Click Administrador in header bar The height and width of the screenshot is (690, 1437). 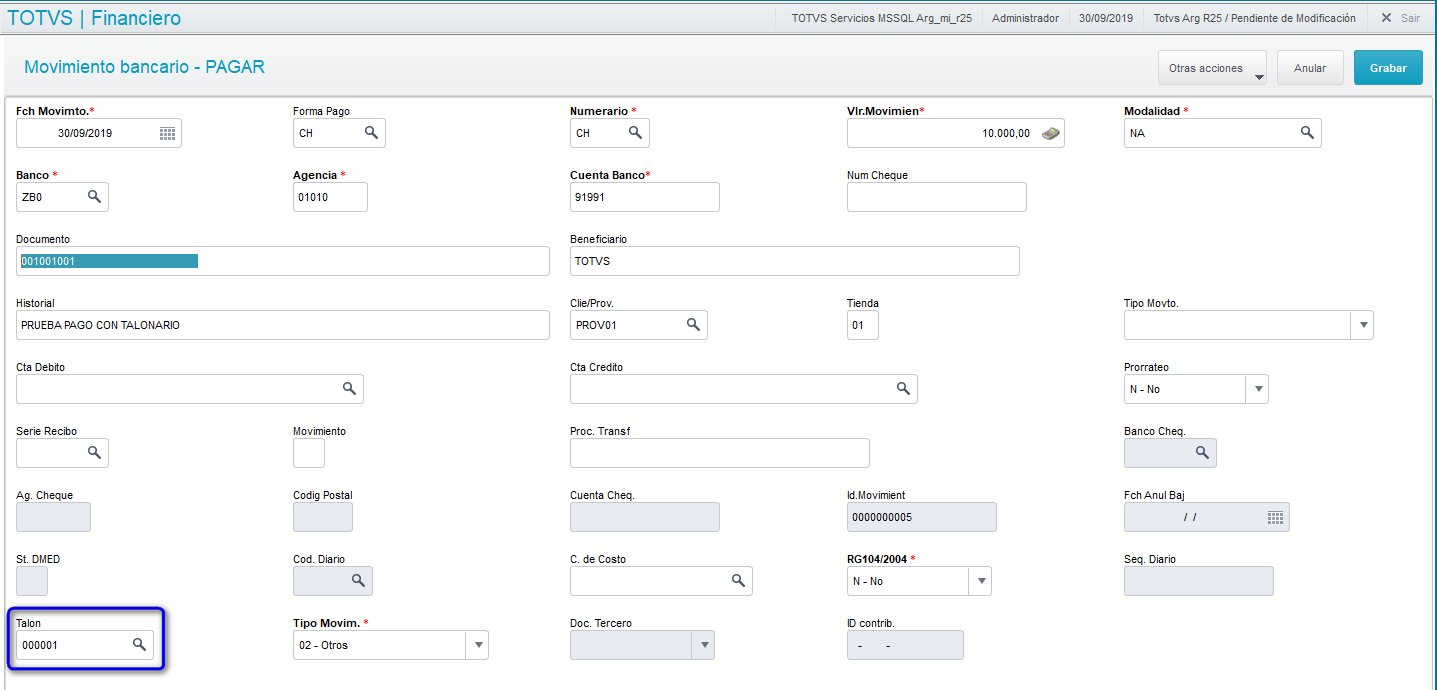[1025, 18]
